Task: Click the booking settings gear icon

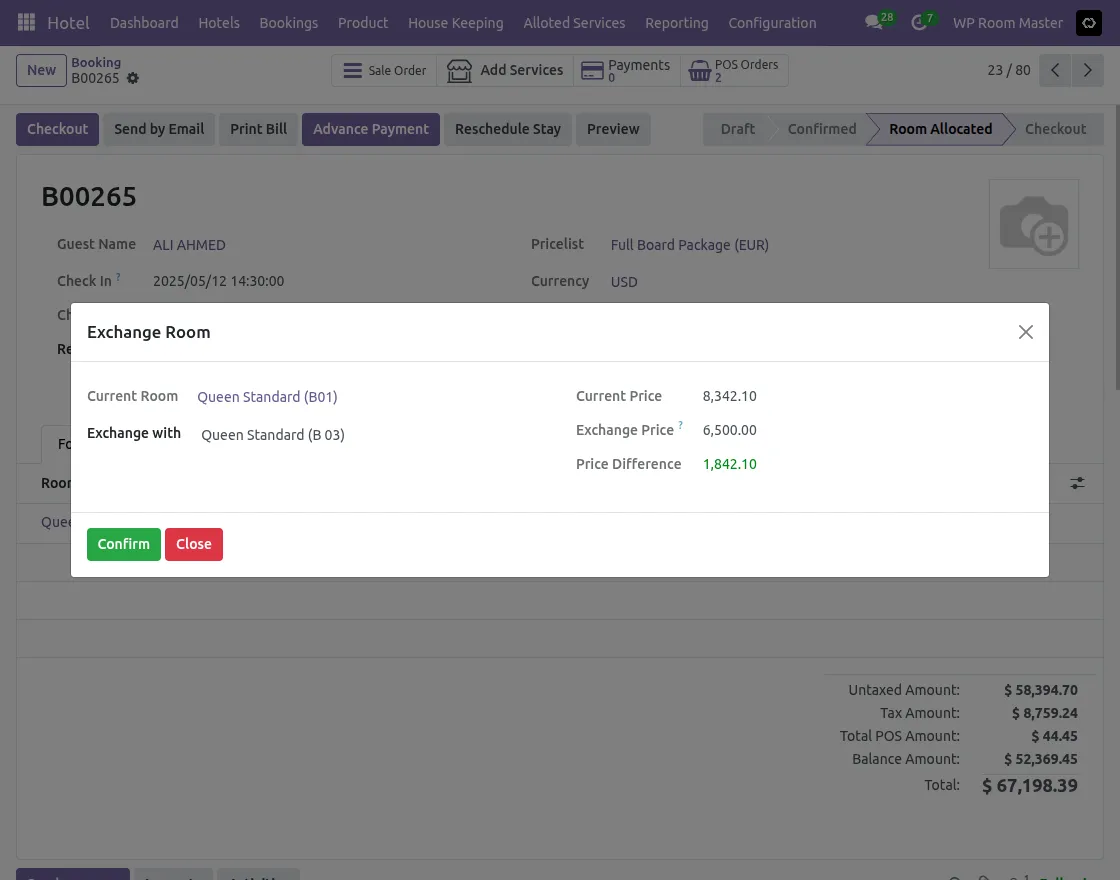Action: point(131,78)
